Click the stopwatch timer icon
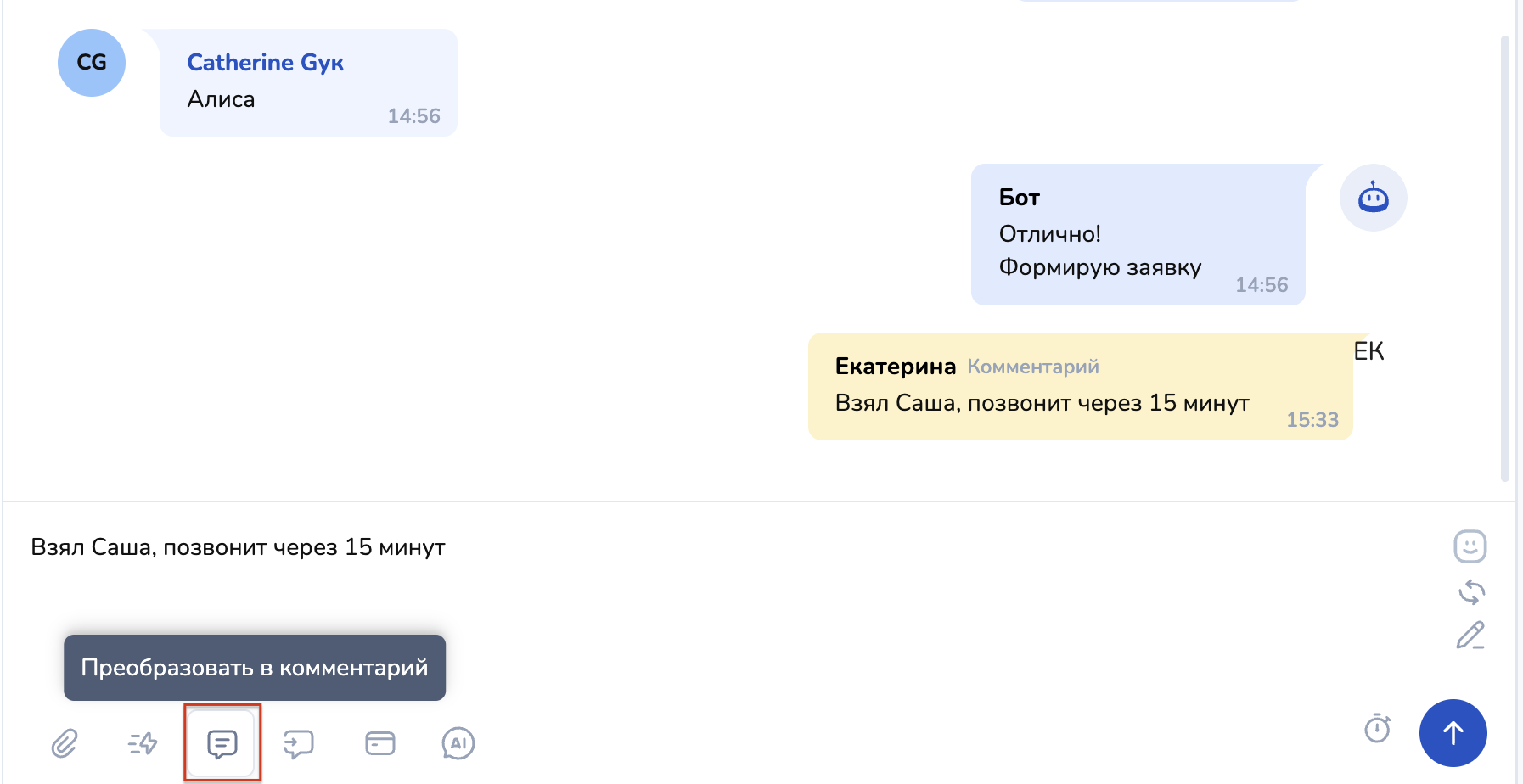This screenshot has width=1523, height=784. [1377, 728]
